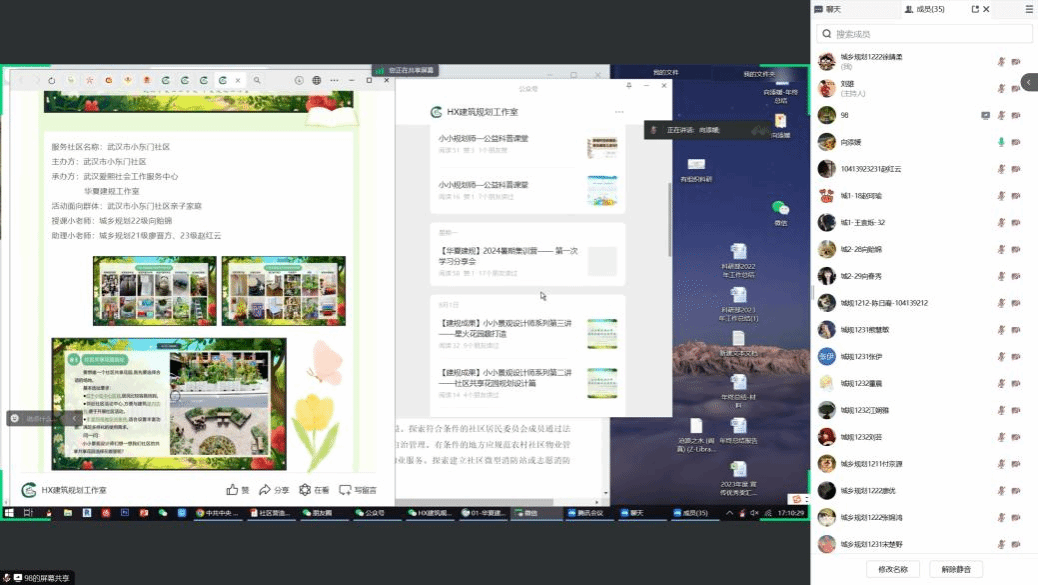Toggle camera icon for member 刘蓓
The image size is (1038, 585).
1016,88
